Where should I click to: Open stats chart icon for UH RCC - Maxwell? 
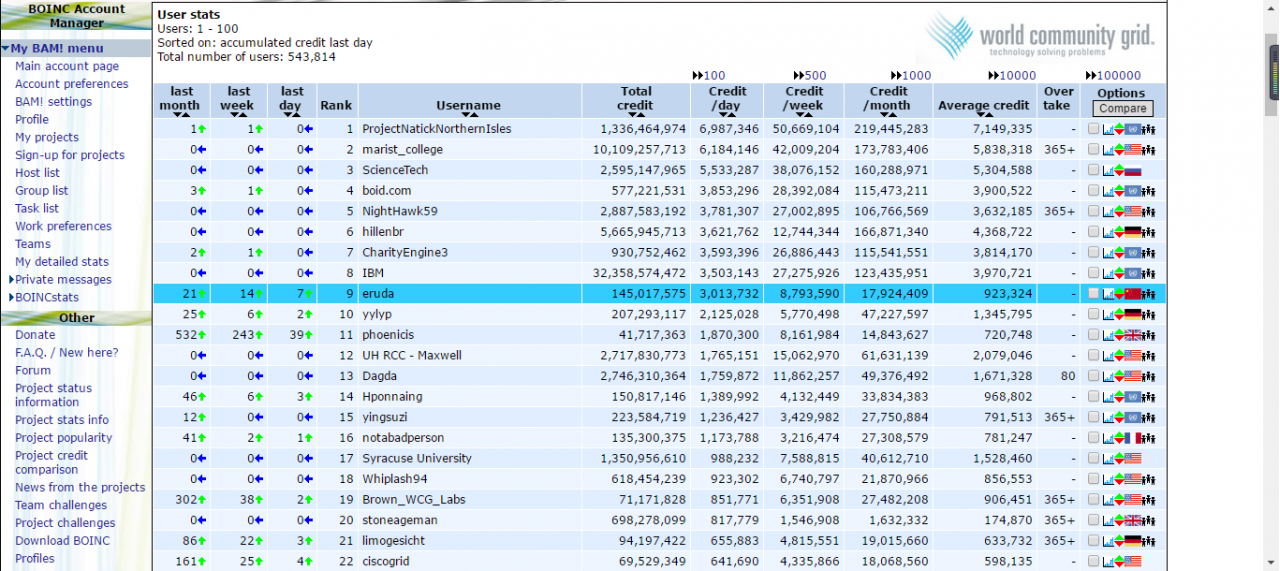[1108, 355]
